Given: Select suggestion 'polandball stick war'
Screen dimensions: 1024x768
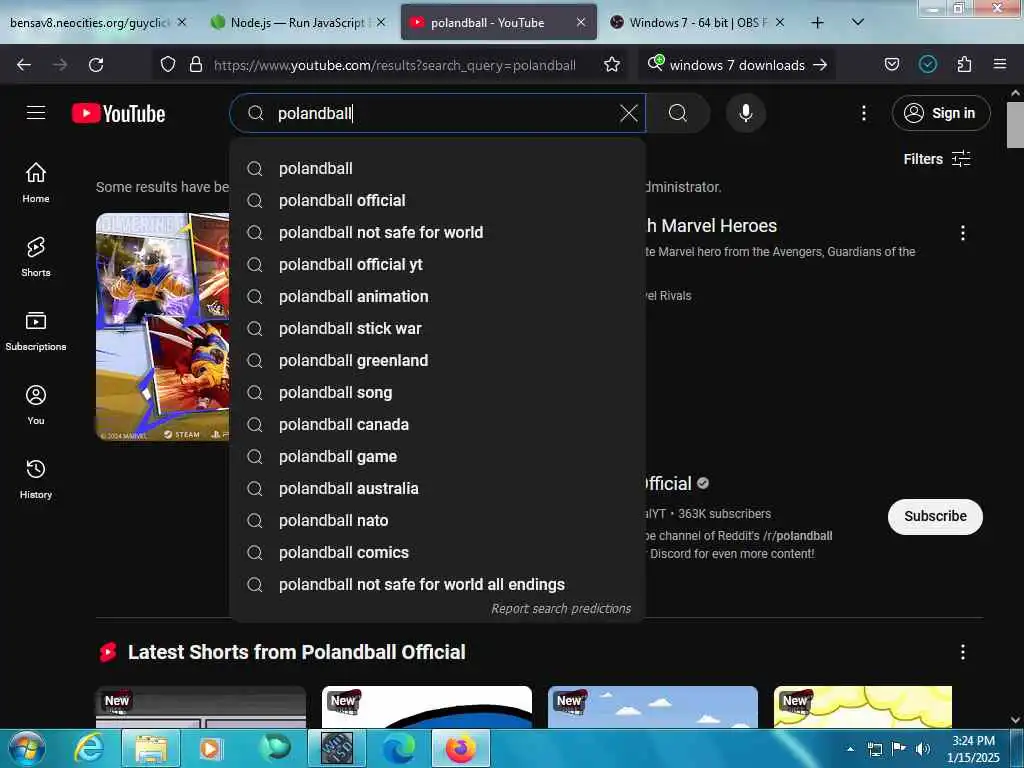Looking at the screenshot, I should (x=438, y=328).
